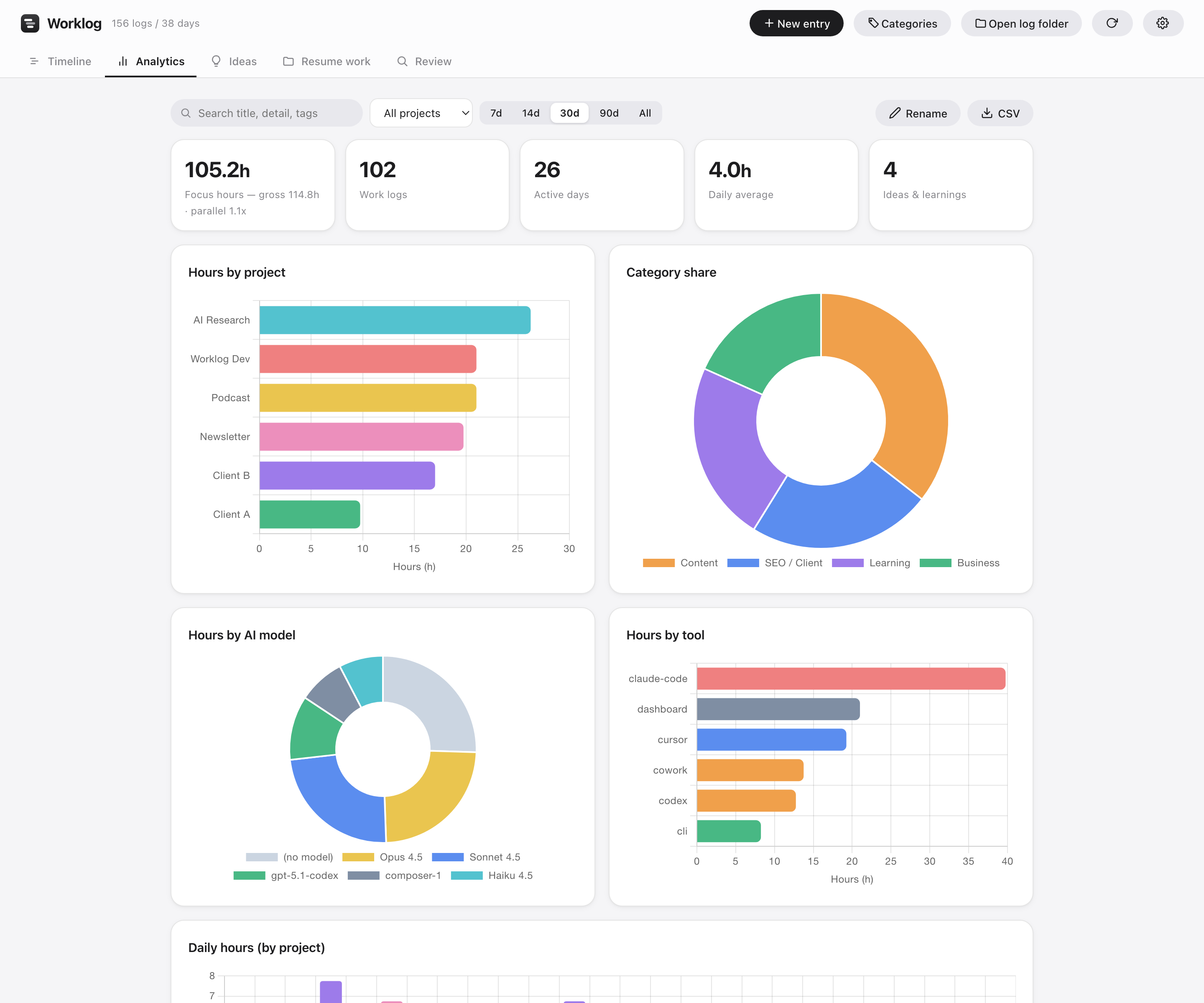Screen dimensions: 1204x1003
Task: Select the 7d time range
Action: [x=496, y=114]
